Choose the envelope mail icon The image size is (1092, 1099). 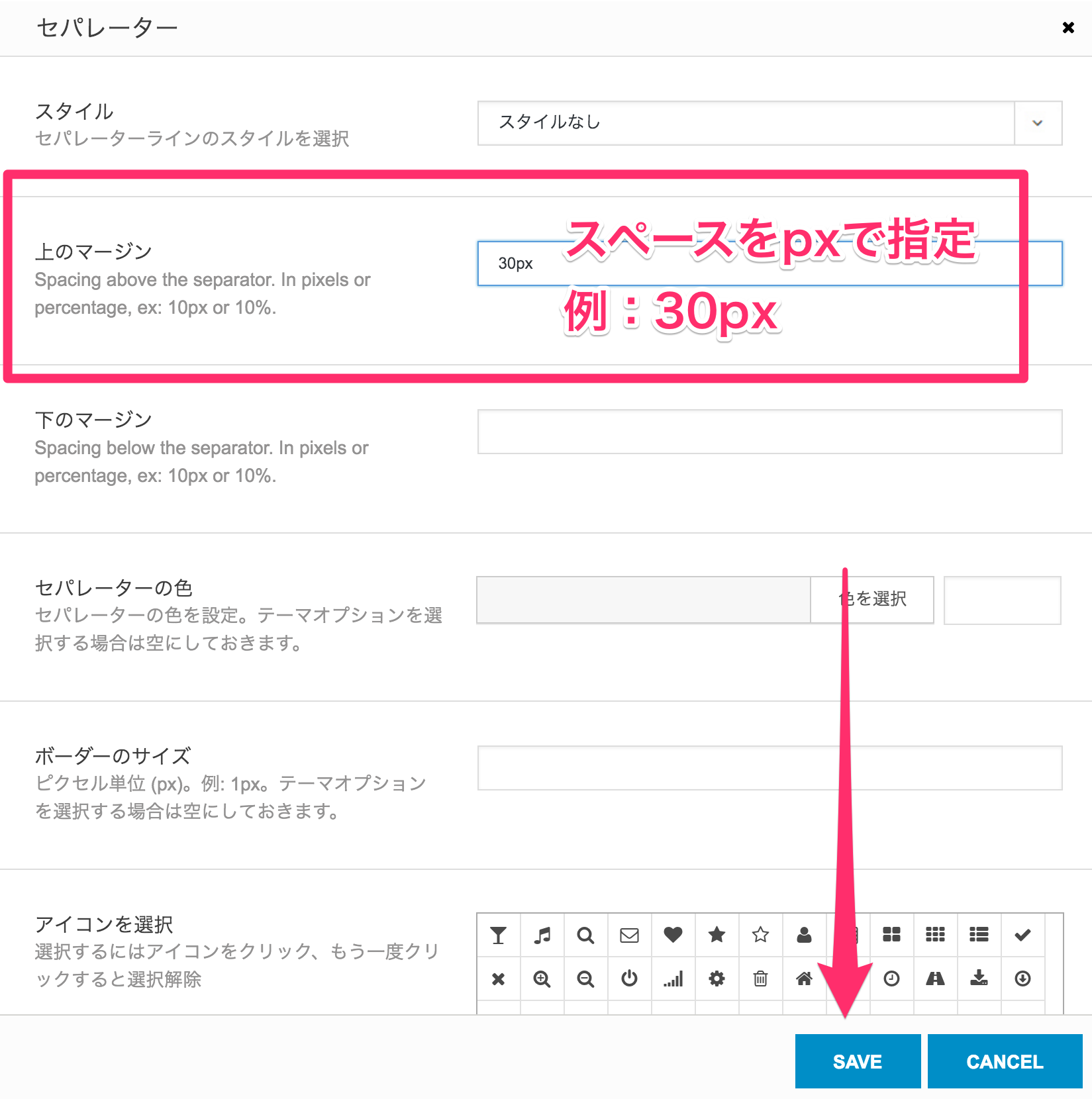coord(629,935)
